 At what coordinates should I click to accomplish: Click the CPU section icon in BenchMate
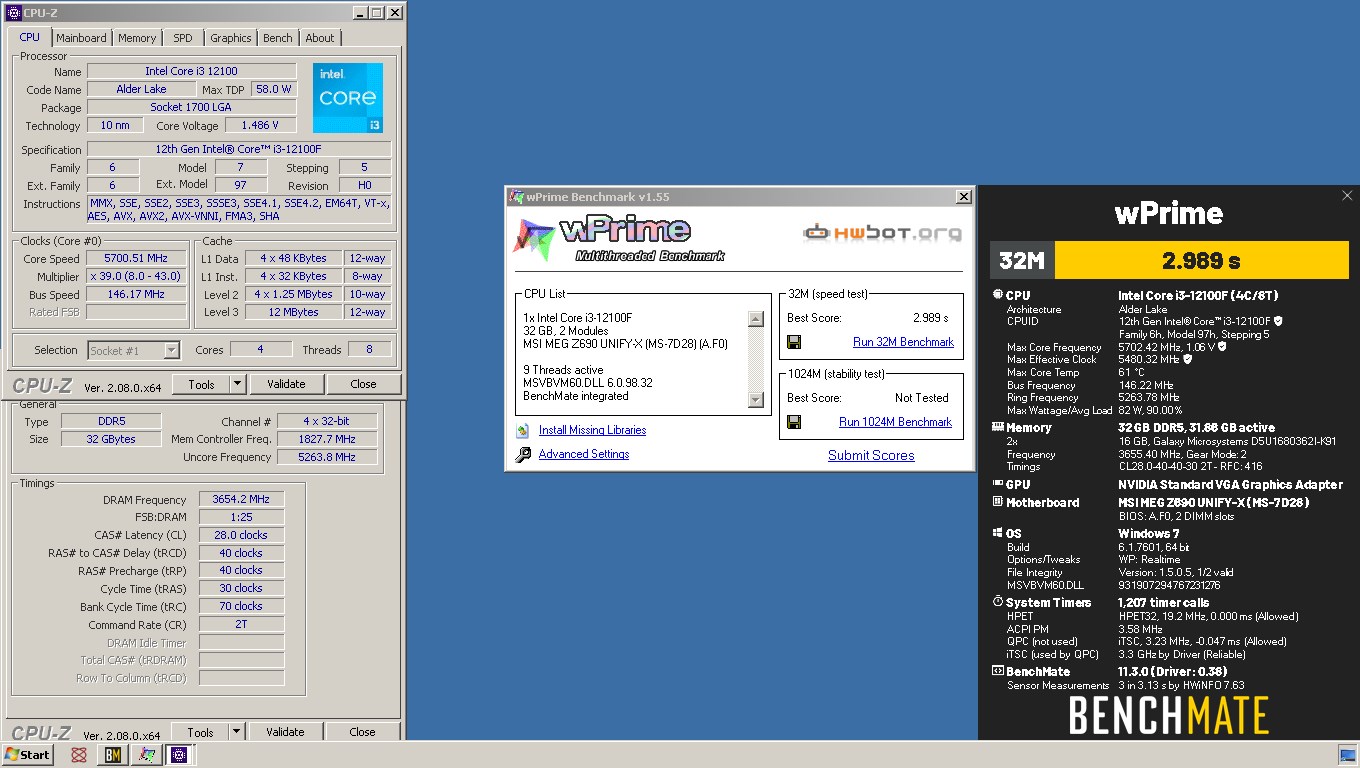click(x=997, y=295)
